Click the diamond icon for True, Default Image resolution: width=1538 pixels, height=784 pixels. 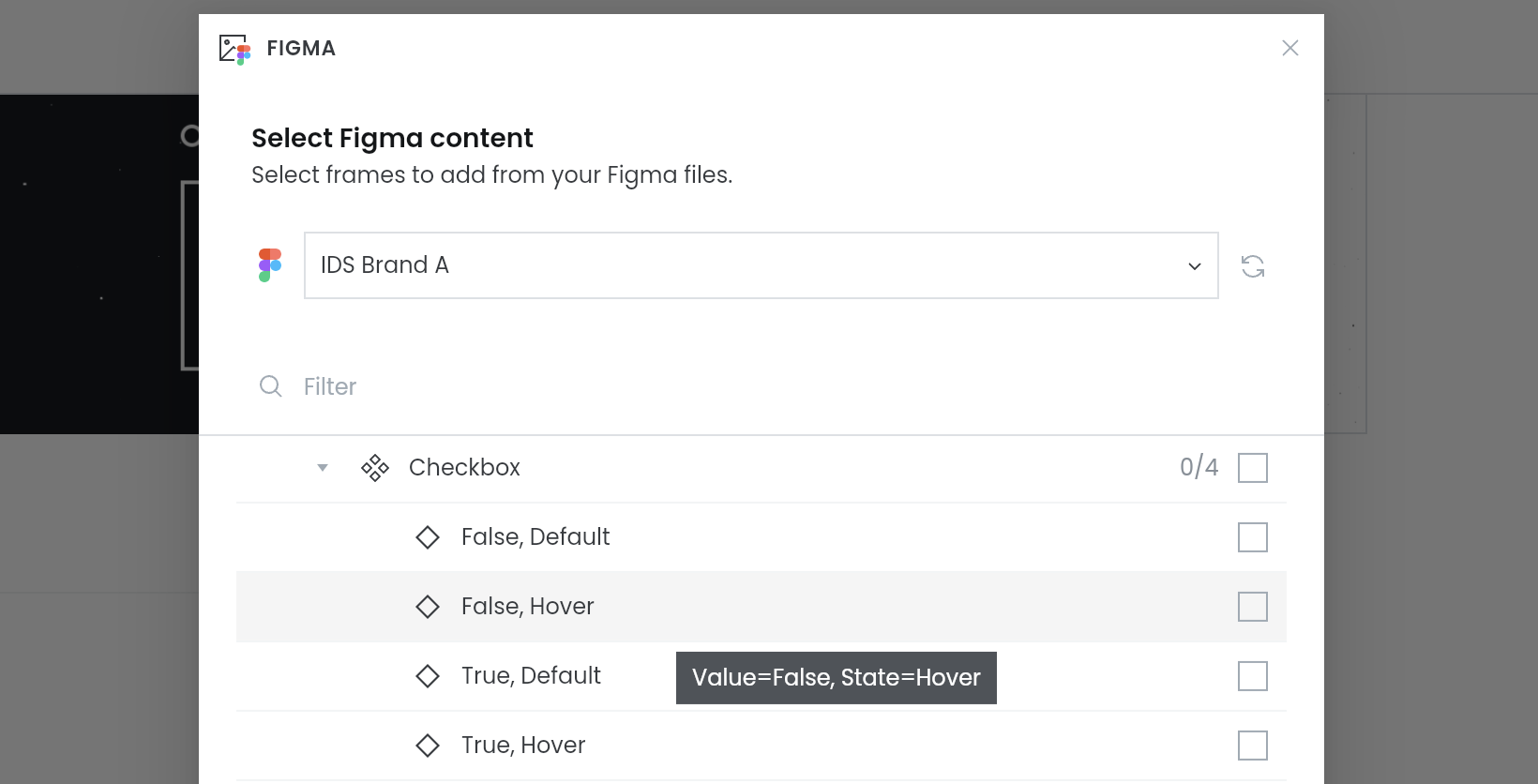point(428,676)
